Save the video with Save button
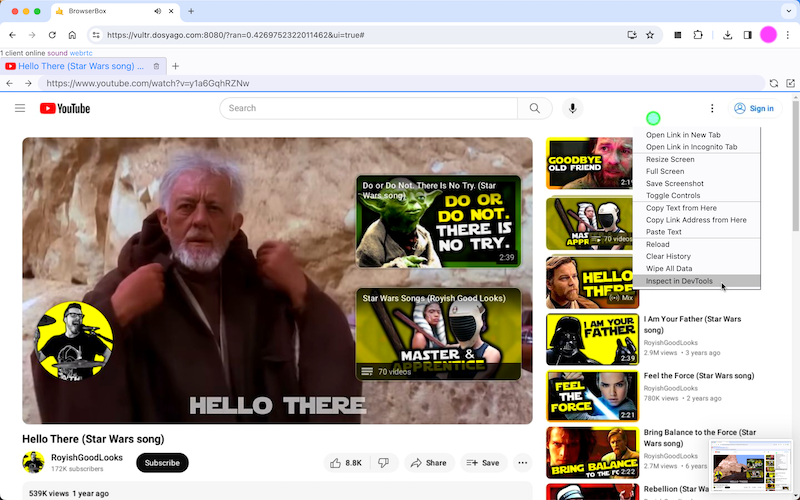The width and height of the screenshot is (800, 500). [483, 463]
